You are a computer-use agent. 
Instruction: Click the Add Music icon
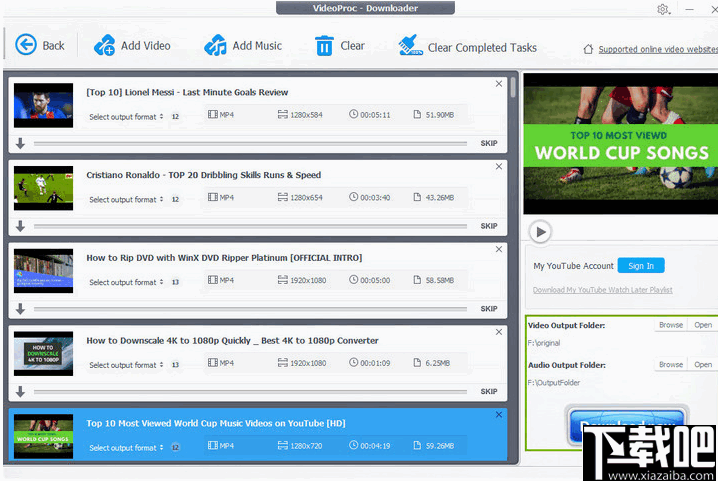pos(215,45)
